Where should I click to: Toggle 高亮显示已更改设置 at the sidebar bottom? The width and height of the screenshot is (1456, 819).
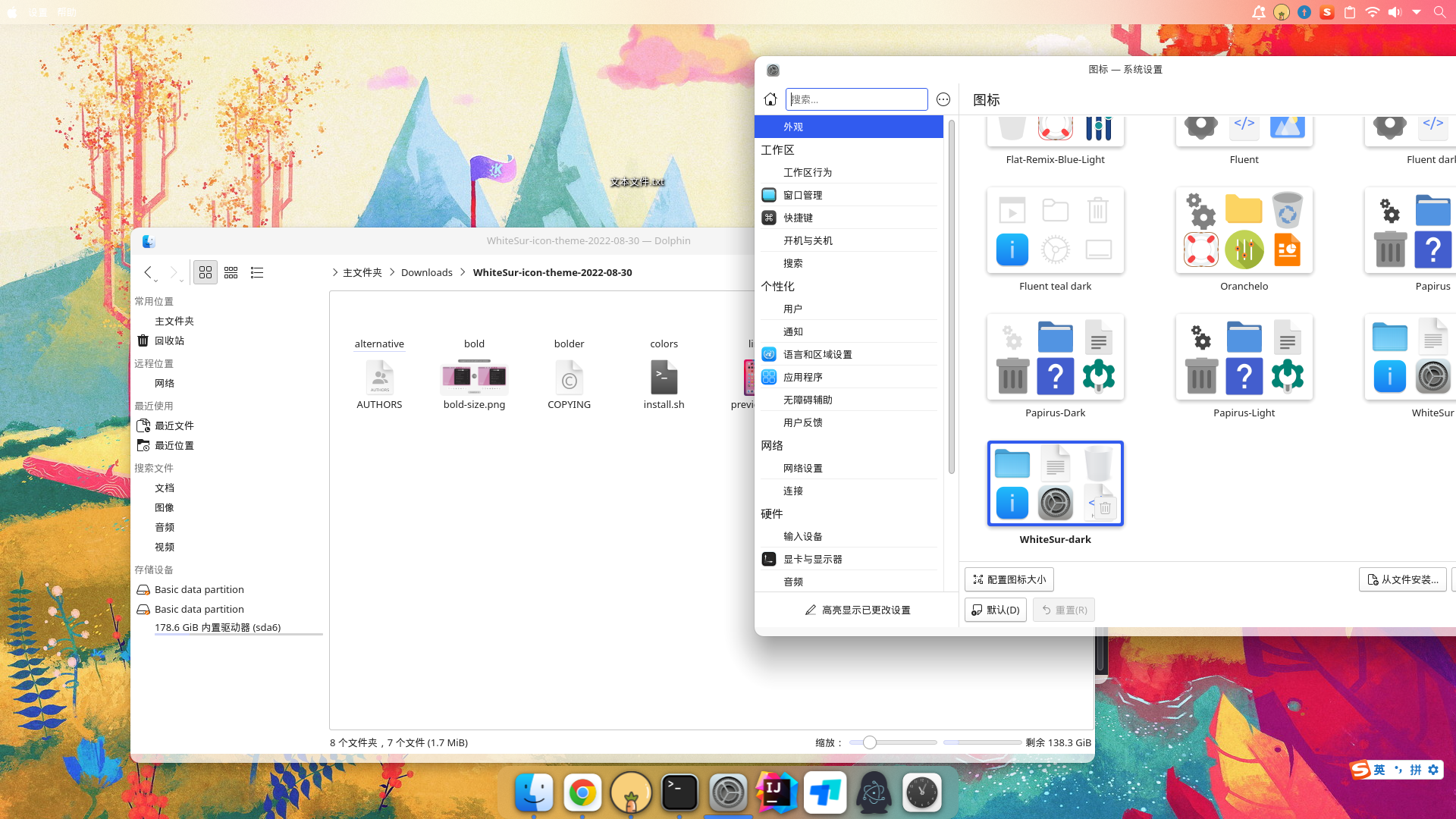[x=858, y=609]
